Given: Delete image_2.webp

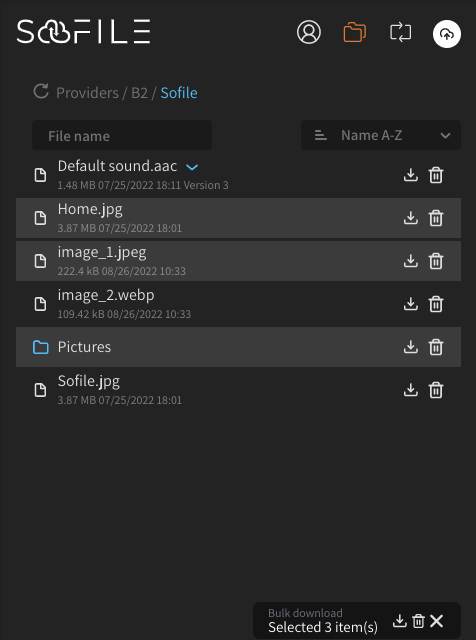Looking at the screenshot, I should 436,304.
